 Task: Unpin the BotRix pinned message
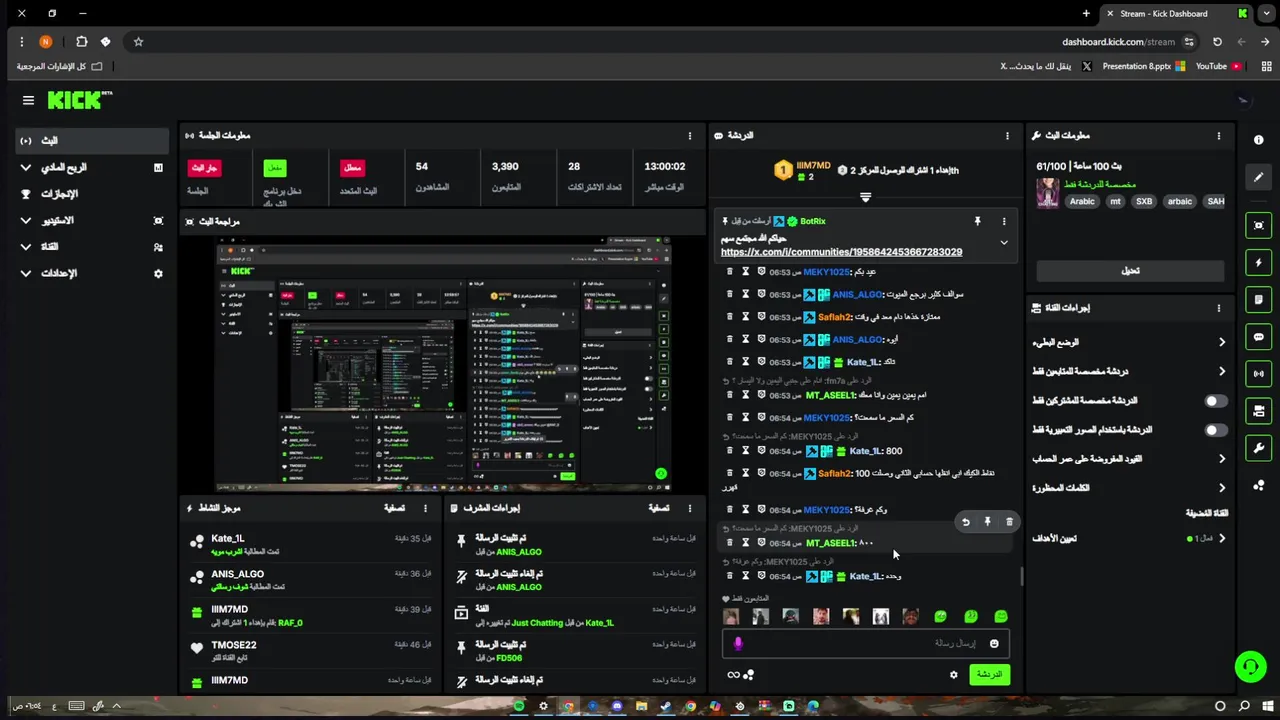tap(978, 221)
